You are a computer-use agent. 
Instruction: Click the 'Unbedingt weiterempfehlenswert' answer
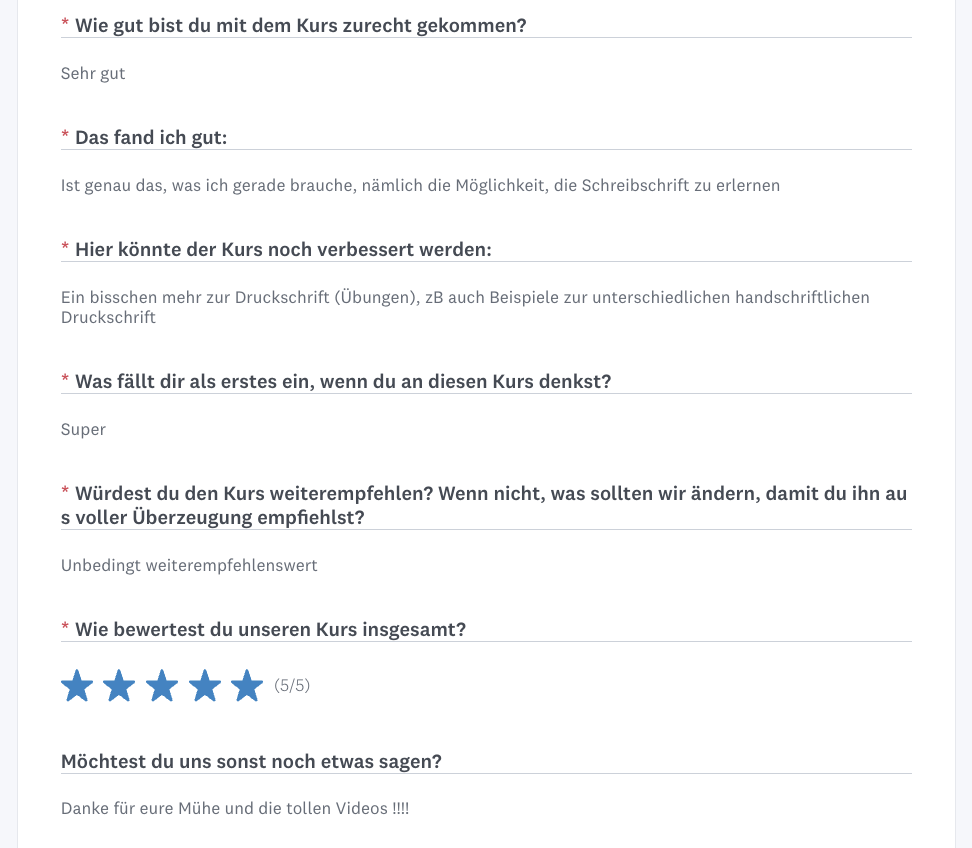pyautogui.click(x=189, y=565)
